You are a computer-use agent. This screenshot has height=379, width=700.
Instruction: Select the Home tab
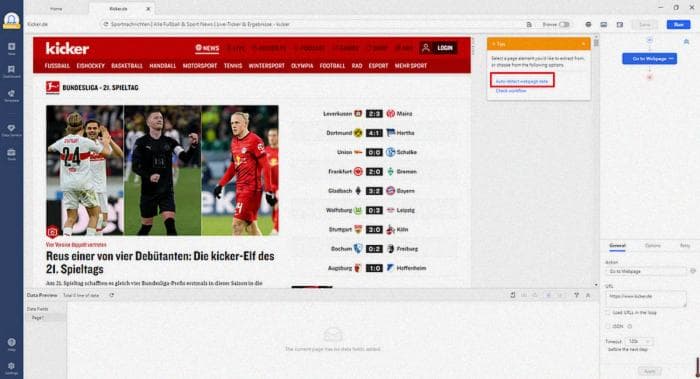click(x=56, y=8)
